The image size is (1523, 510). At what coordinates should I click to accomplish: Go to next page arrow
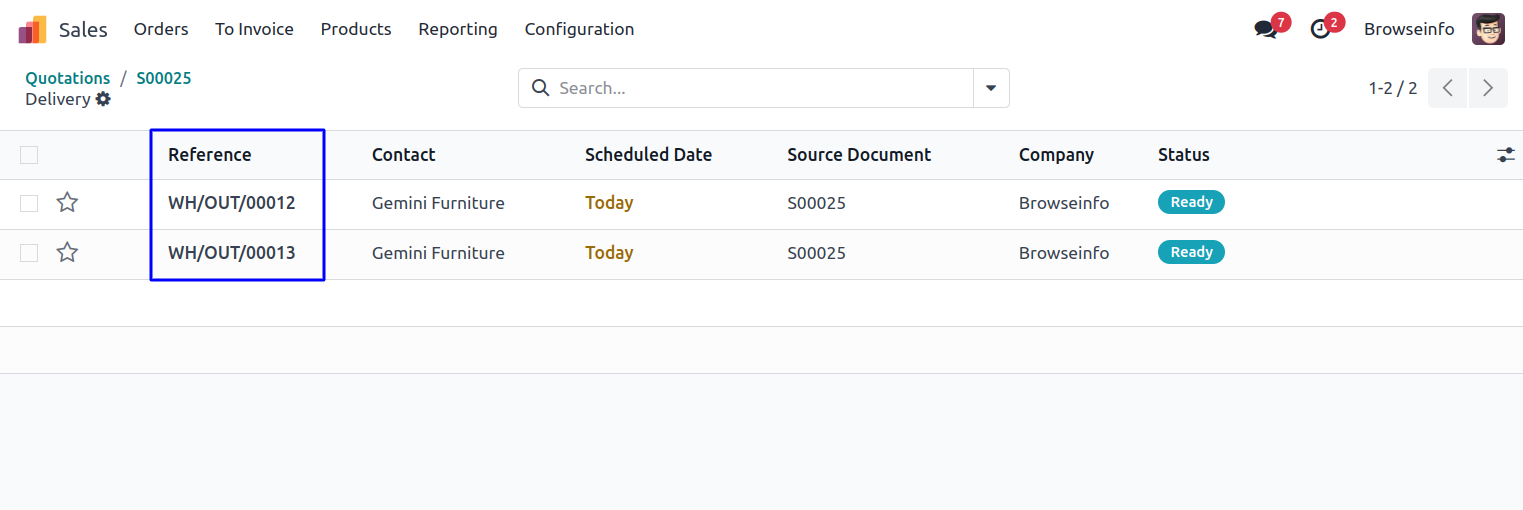1488,88
